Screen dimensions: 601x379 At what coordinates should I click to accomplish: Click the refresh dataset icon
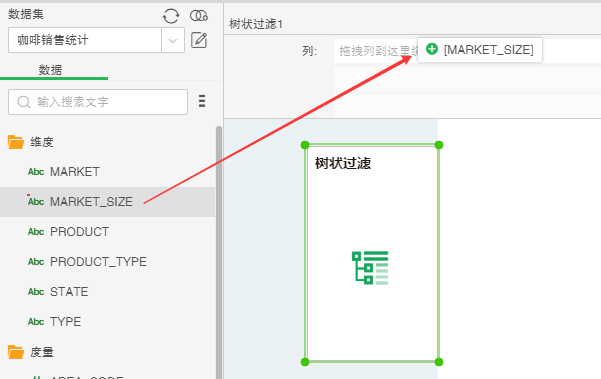pos(171,16)
